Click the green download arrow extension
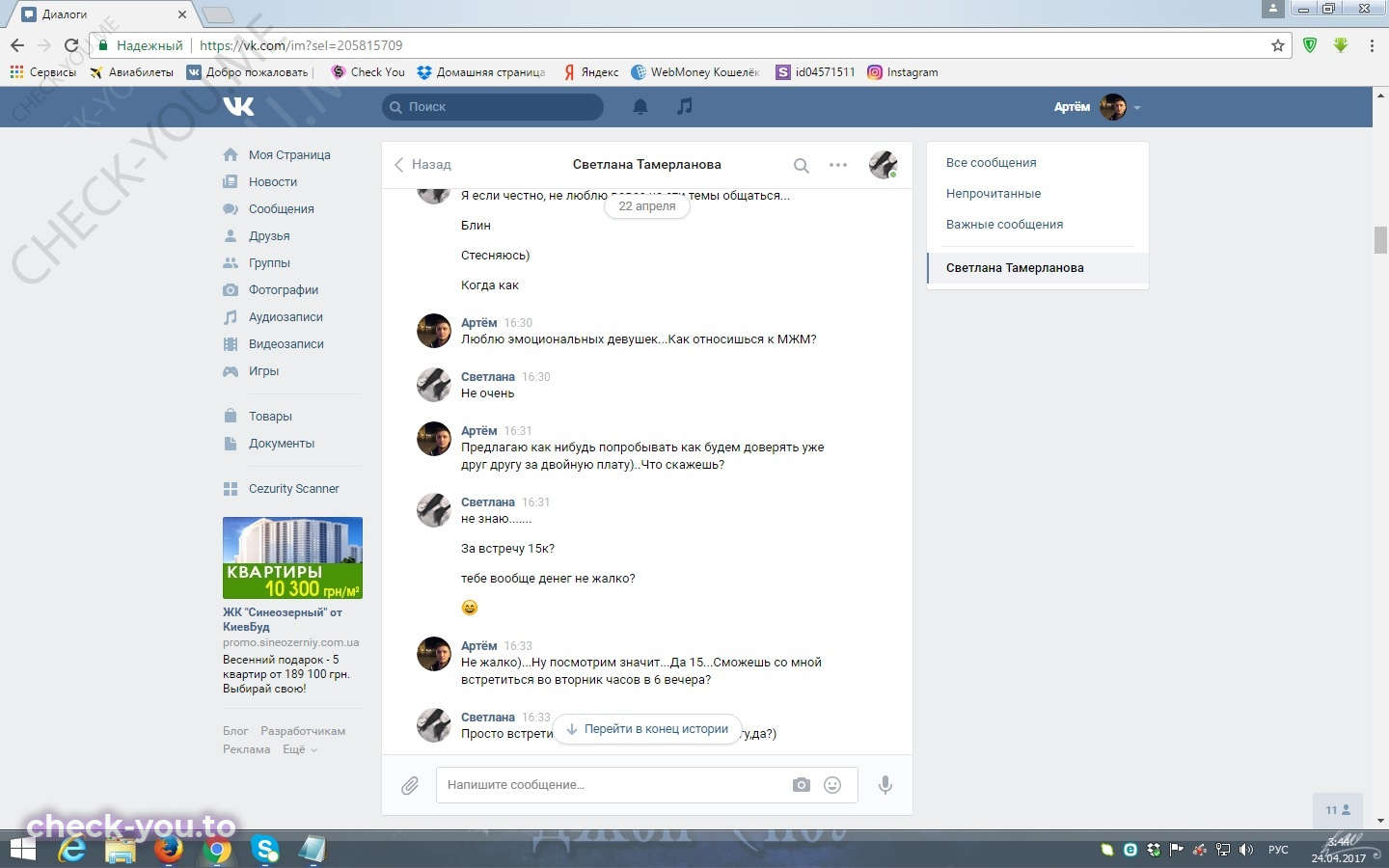The image size is (1389, 868). click(1341, 45)
